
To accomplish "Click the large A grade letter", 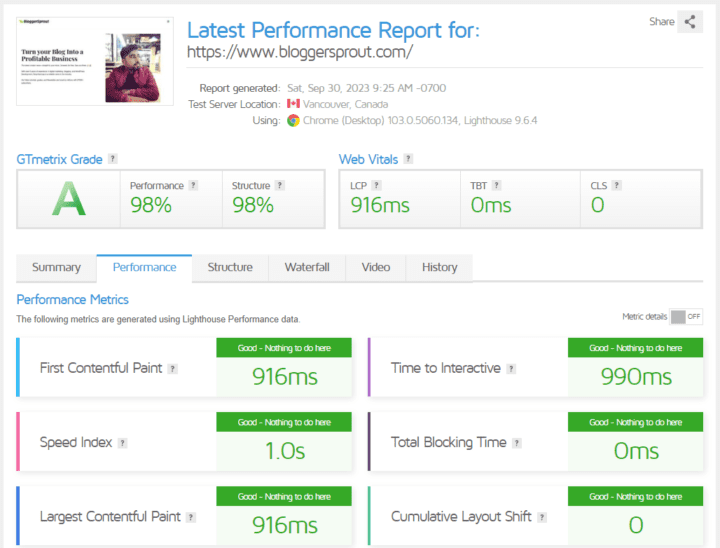I will coord(69,199).
